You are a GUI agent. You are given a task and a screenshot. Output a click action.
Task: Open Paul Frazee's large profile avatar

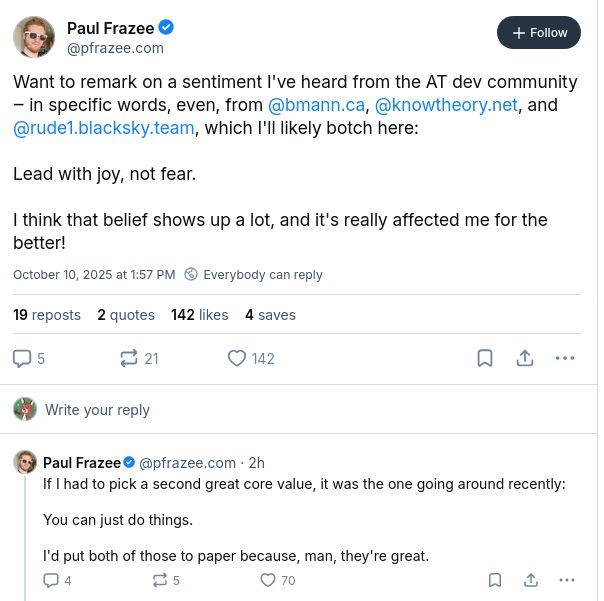coord(34,37)
